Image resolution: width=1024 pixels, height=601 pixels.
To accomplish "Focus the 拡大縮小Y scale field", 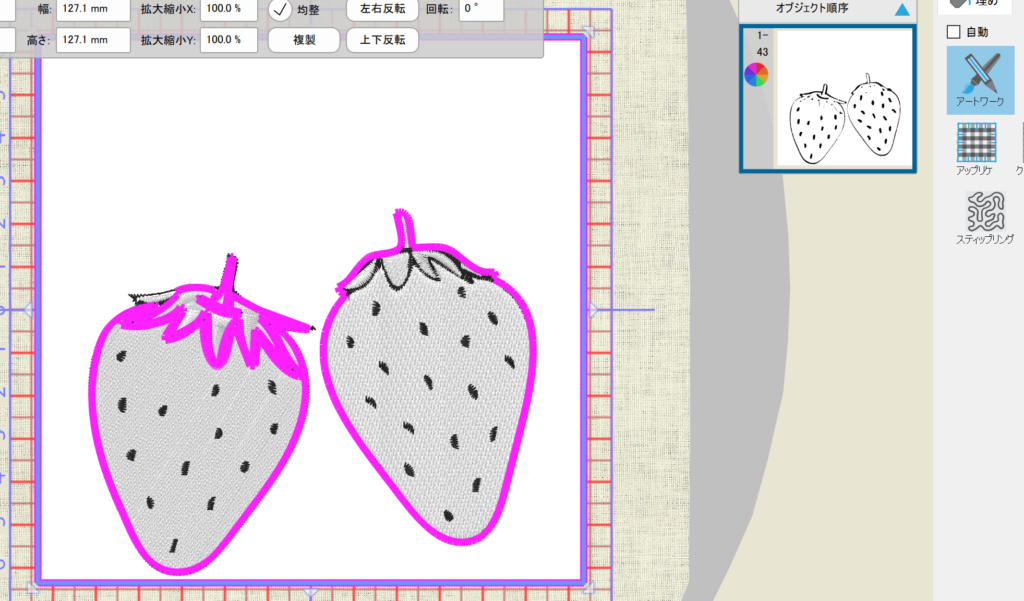I will (228, 41).
